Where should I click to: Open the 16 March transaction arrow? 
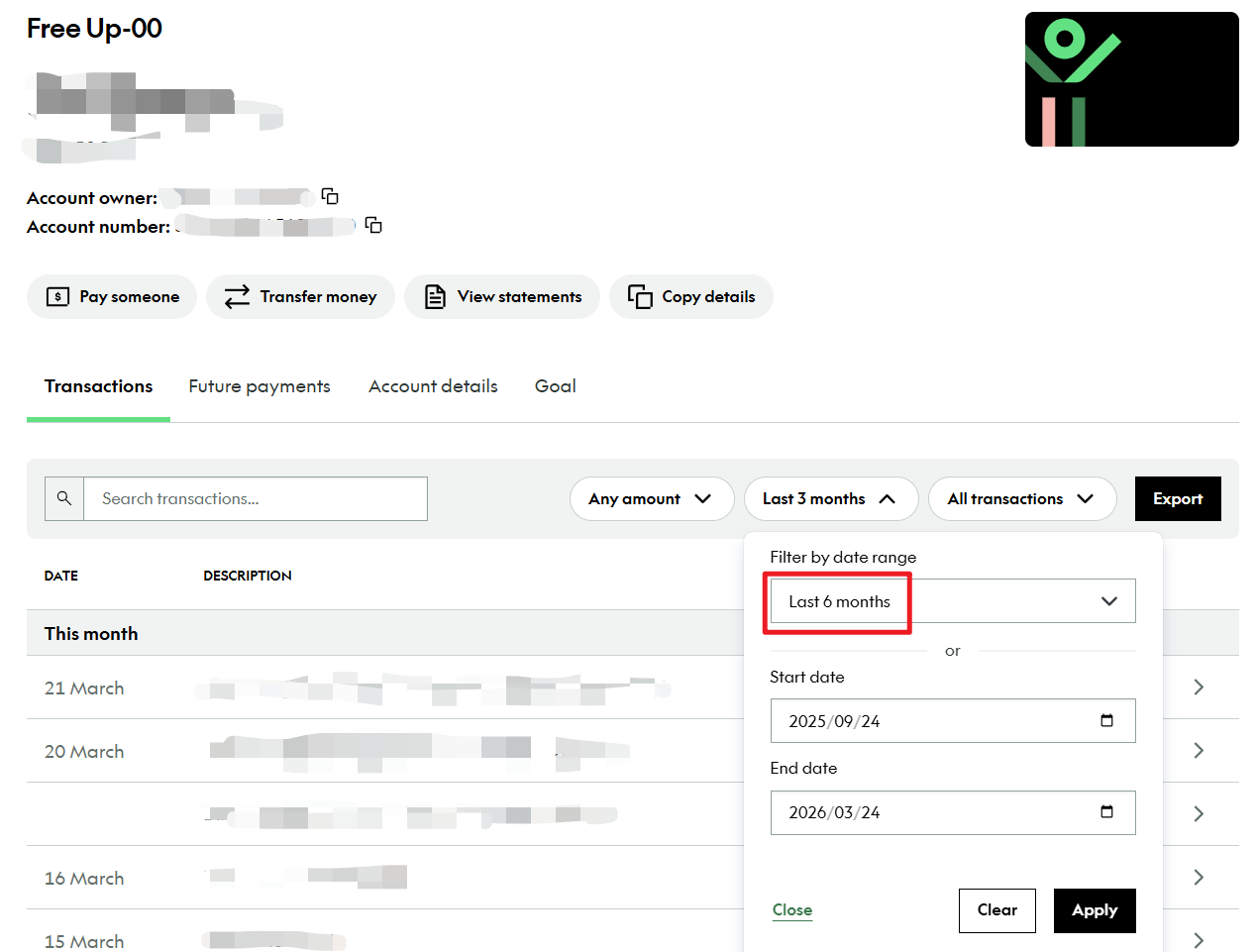(1199, 877)
